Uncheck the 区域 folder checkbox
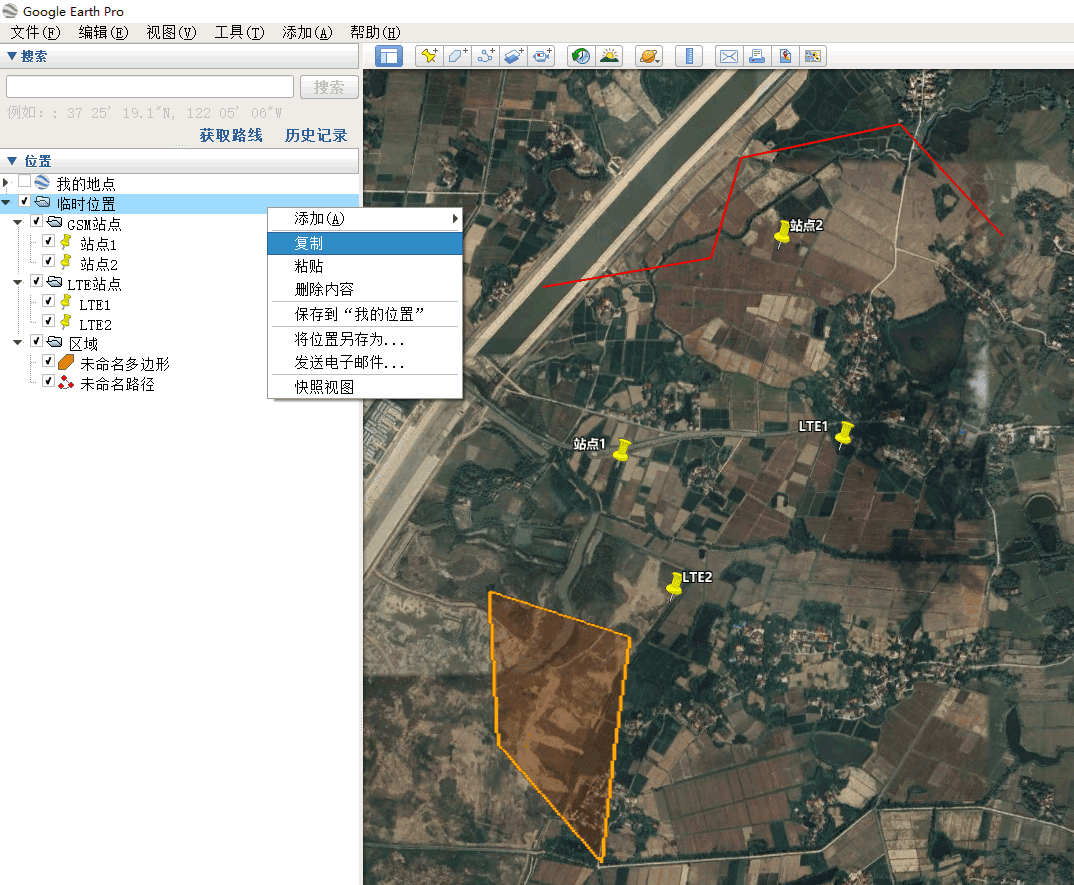Viewport: 1074px width, 885px height. click(37, 341)
